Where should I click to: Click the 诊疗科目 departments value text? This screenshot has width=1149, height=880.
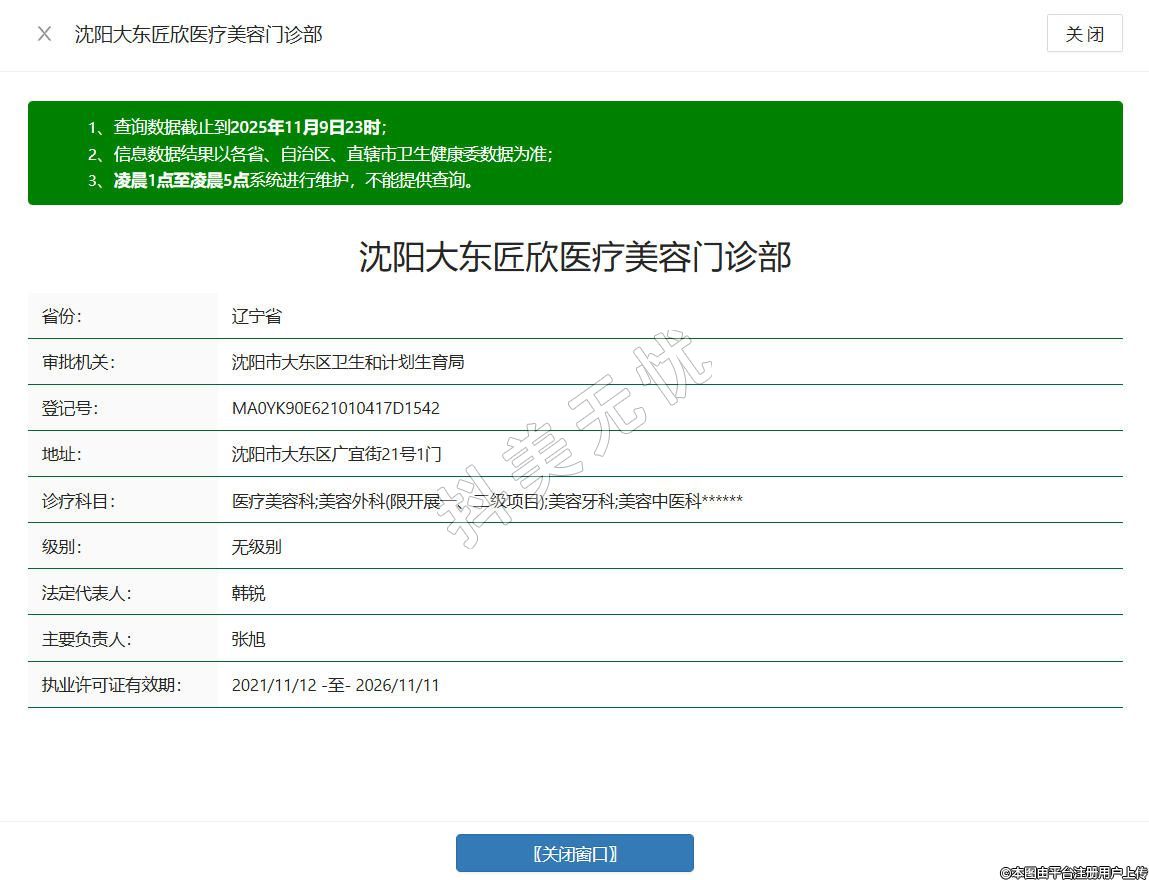[487, 501]
